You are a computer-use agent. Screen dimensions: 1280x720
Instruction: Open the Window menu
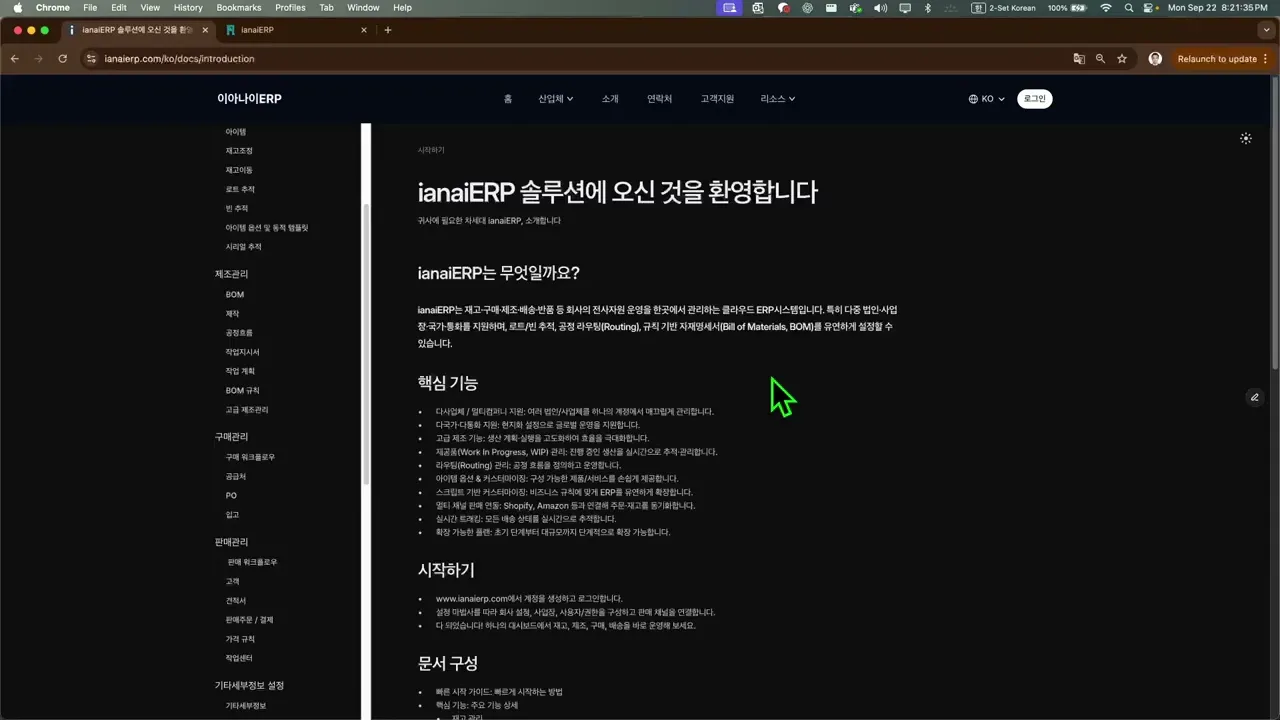point(363,7)
